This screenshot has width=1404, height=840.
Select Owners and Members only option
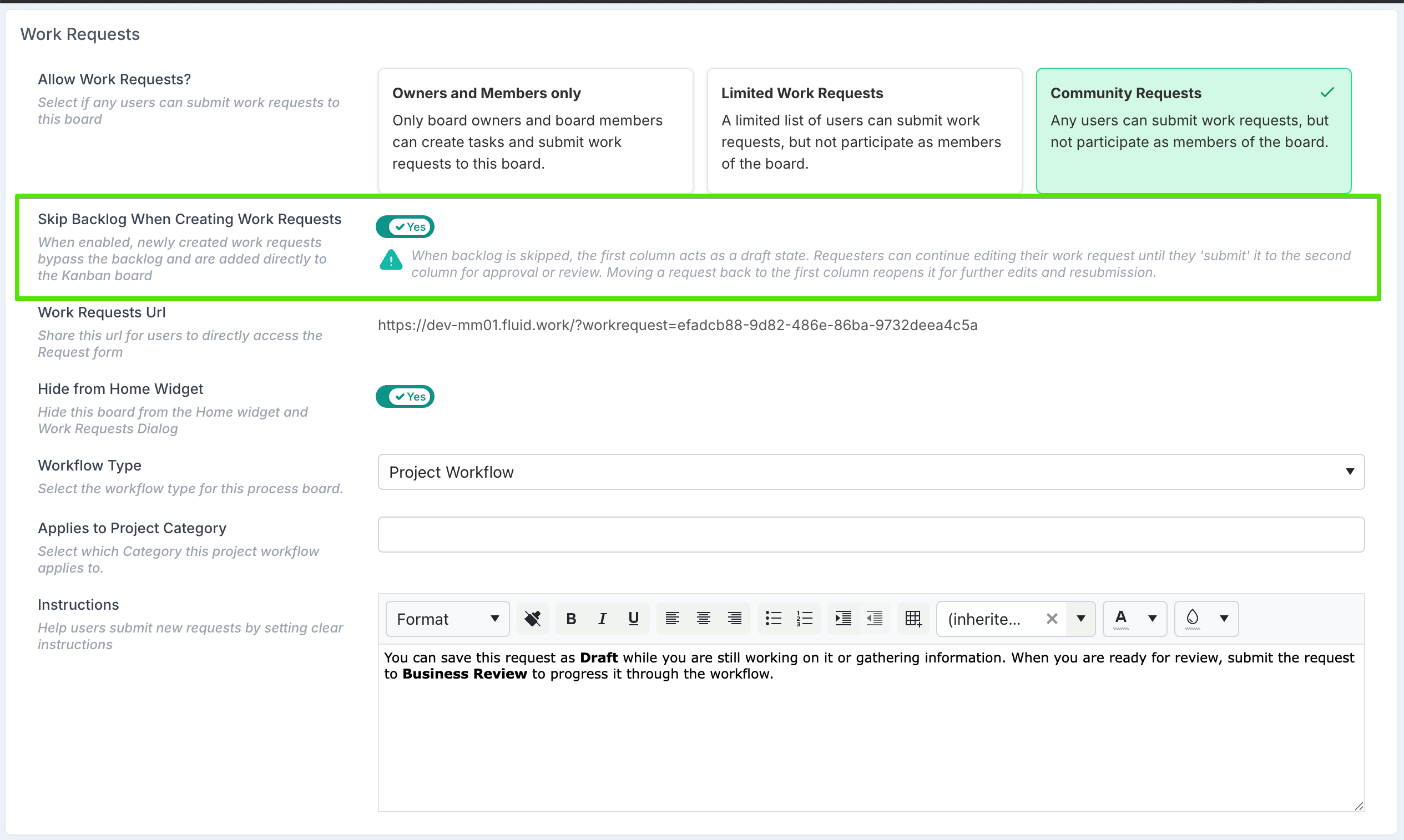(x=535, y=130)
